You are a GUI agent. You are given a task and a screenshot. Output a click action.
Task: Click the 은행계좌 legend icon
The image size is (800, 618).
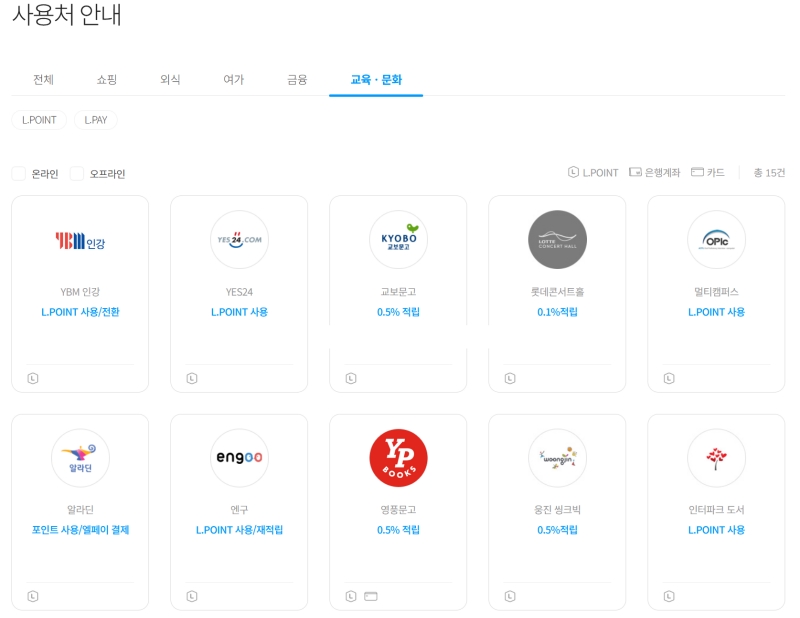click(635, 172)
